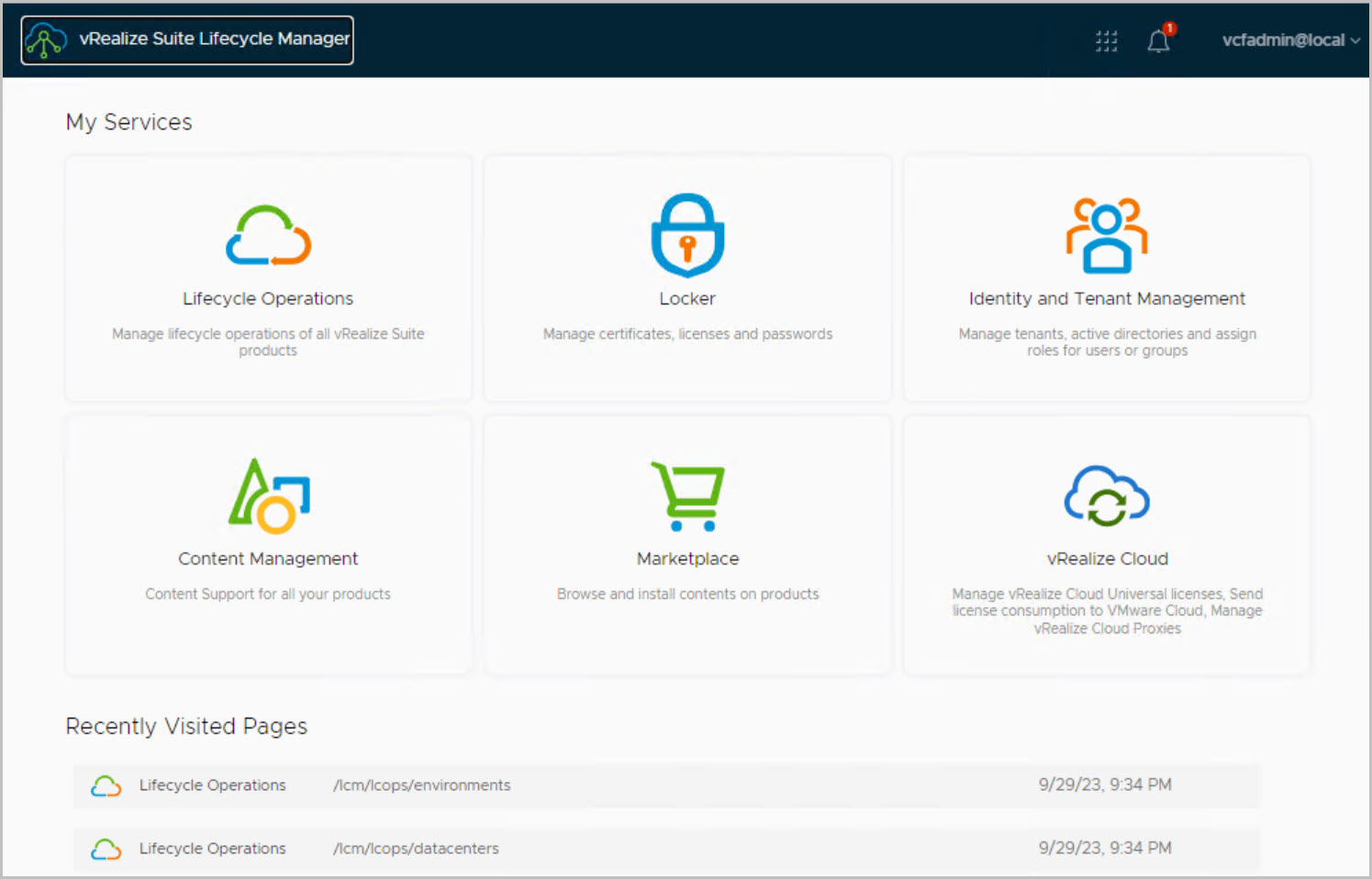Screen dimensions: 1372x879
Task: Open the Marketplace shopping cart icon
Action: [687, 495]
